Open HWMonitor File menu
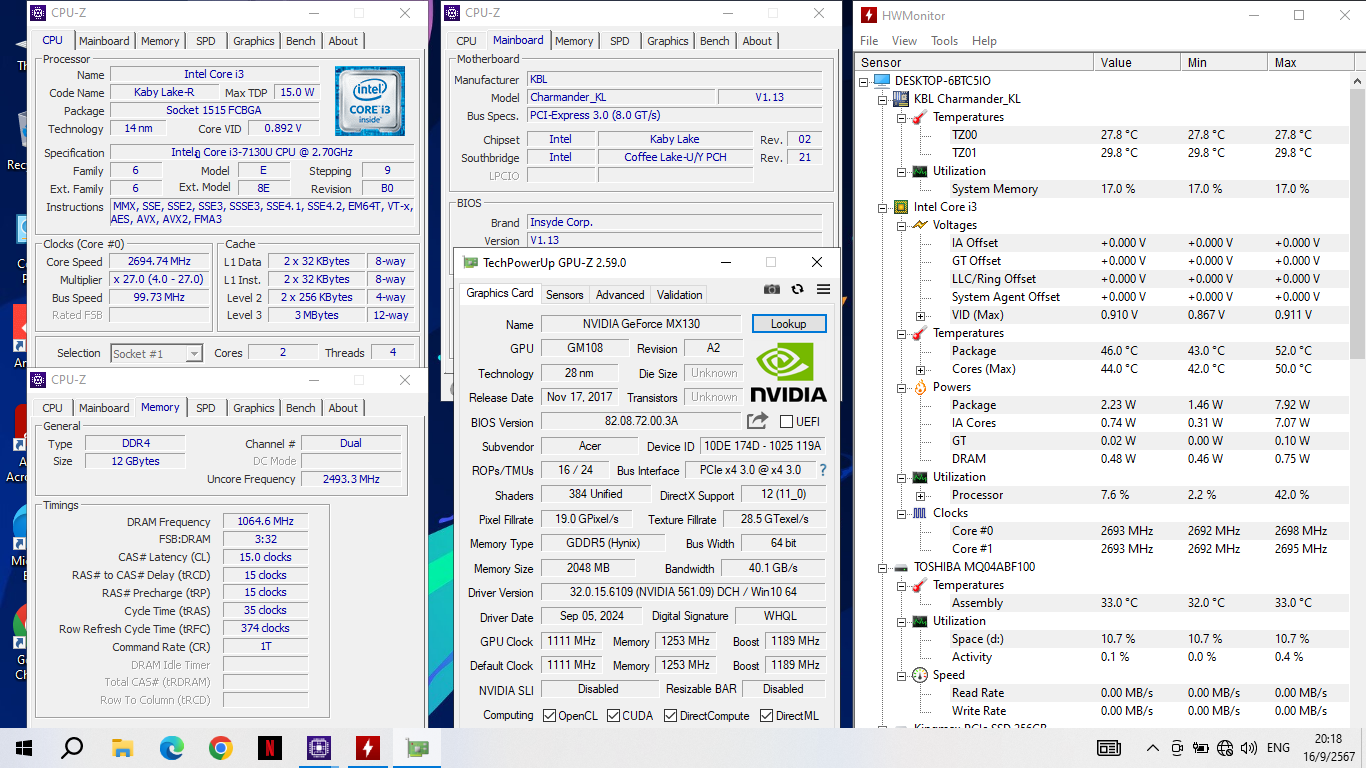The width and height of the screenshot is (1366, 768). tap(869, 41)
